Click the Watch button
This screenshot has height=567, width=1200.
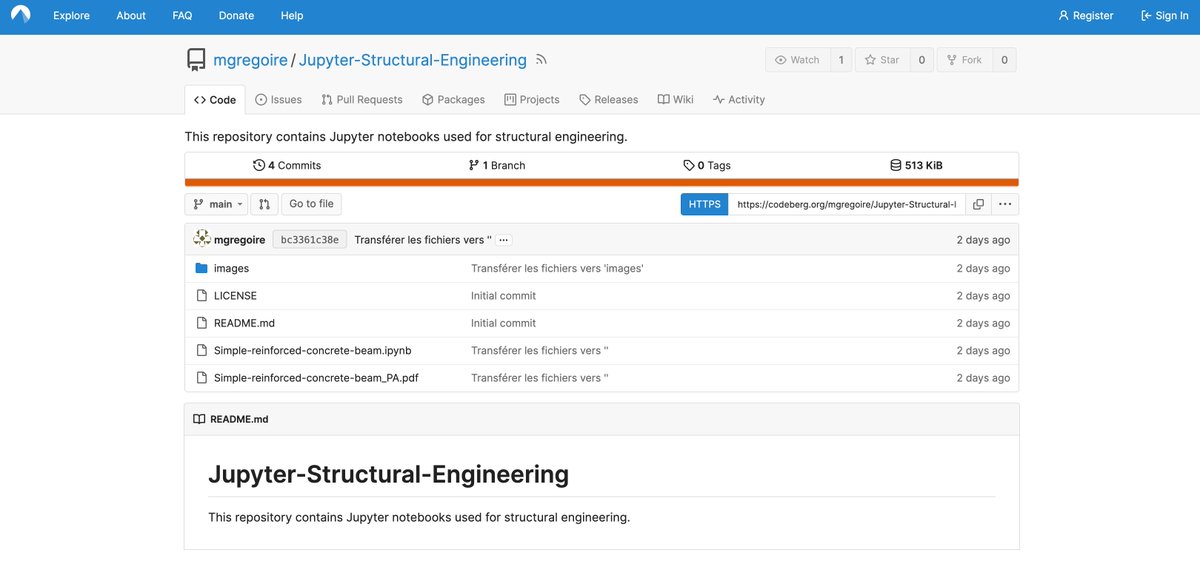pos(797,60)
